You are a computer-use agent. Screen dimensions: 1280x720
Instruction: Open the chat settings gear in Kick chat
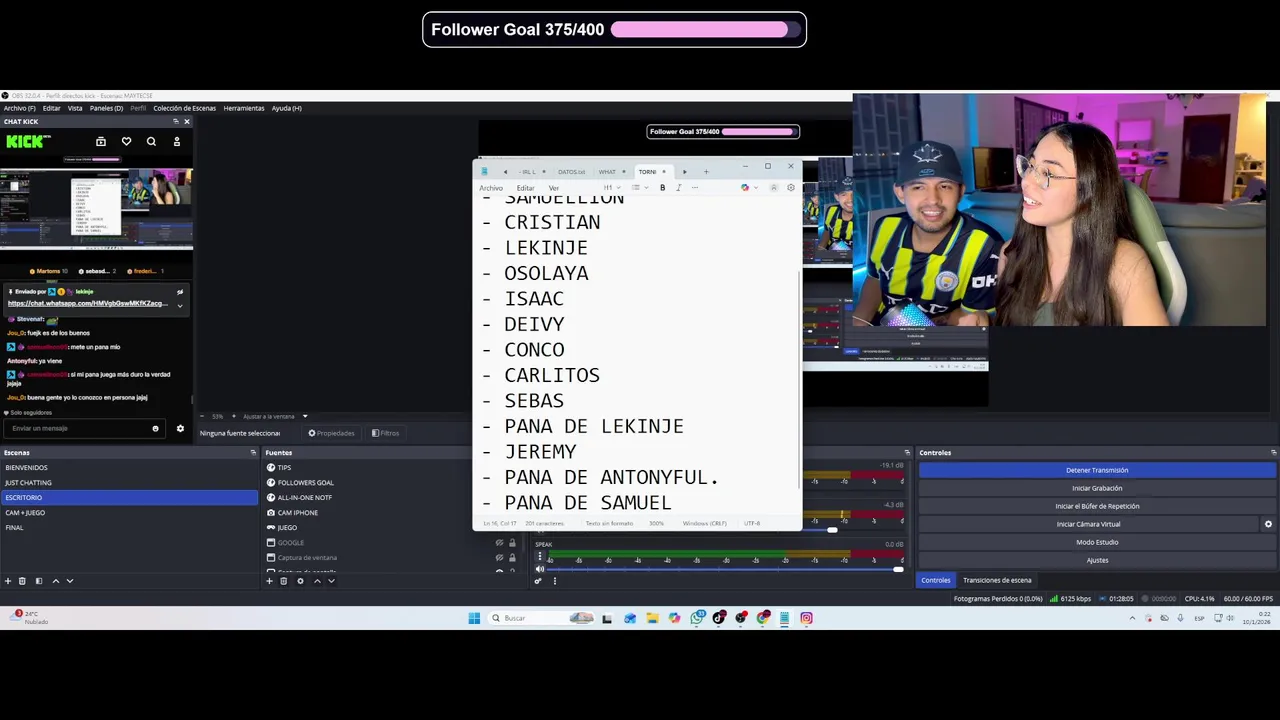[180, 428]
